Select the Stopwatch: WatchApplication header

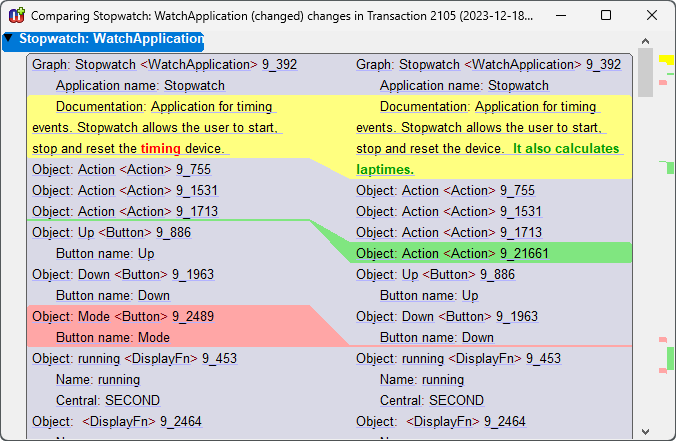click(x=110, y=39)
